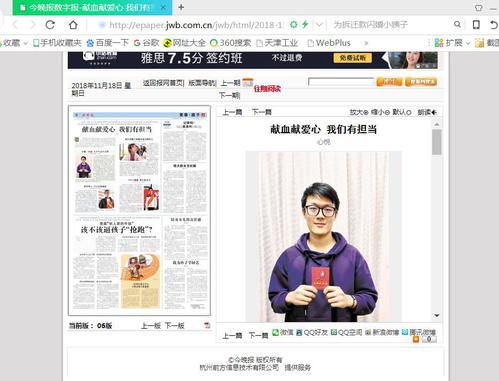Click 返回报网首页 link
Viewport: 499px width, 381px height.
click(x=163, y=83)
